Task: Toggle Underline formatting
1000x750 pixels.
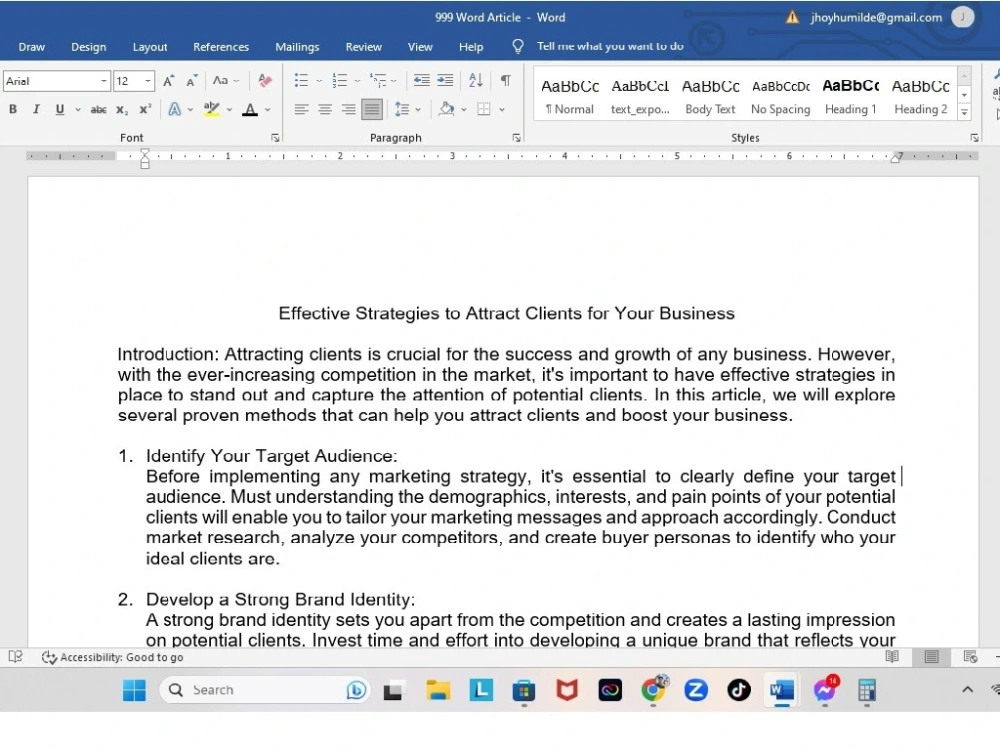Action: tap(60, 110)
